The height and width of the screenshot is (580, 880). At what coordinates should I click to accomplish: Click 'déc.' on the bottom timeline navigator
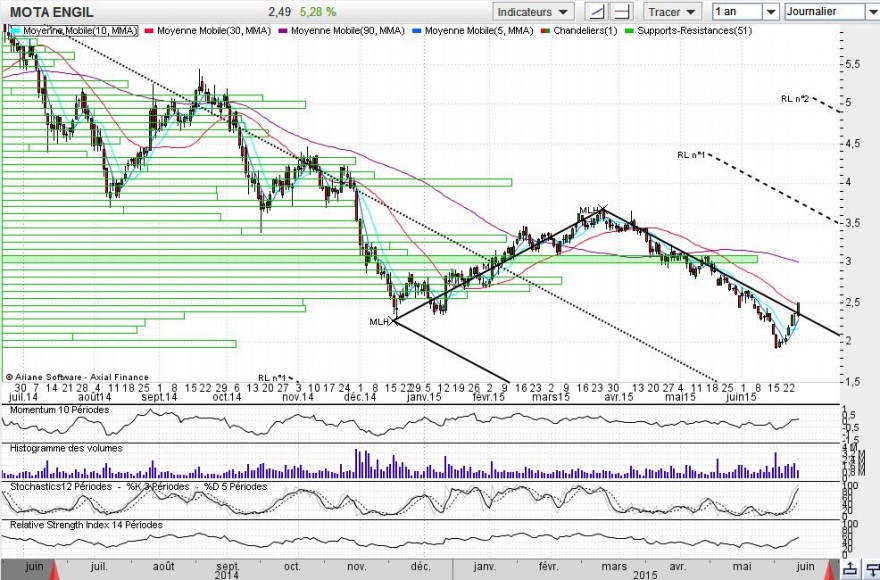[x=420, y=566]
